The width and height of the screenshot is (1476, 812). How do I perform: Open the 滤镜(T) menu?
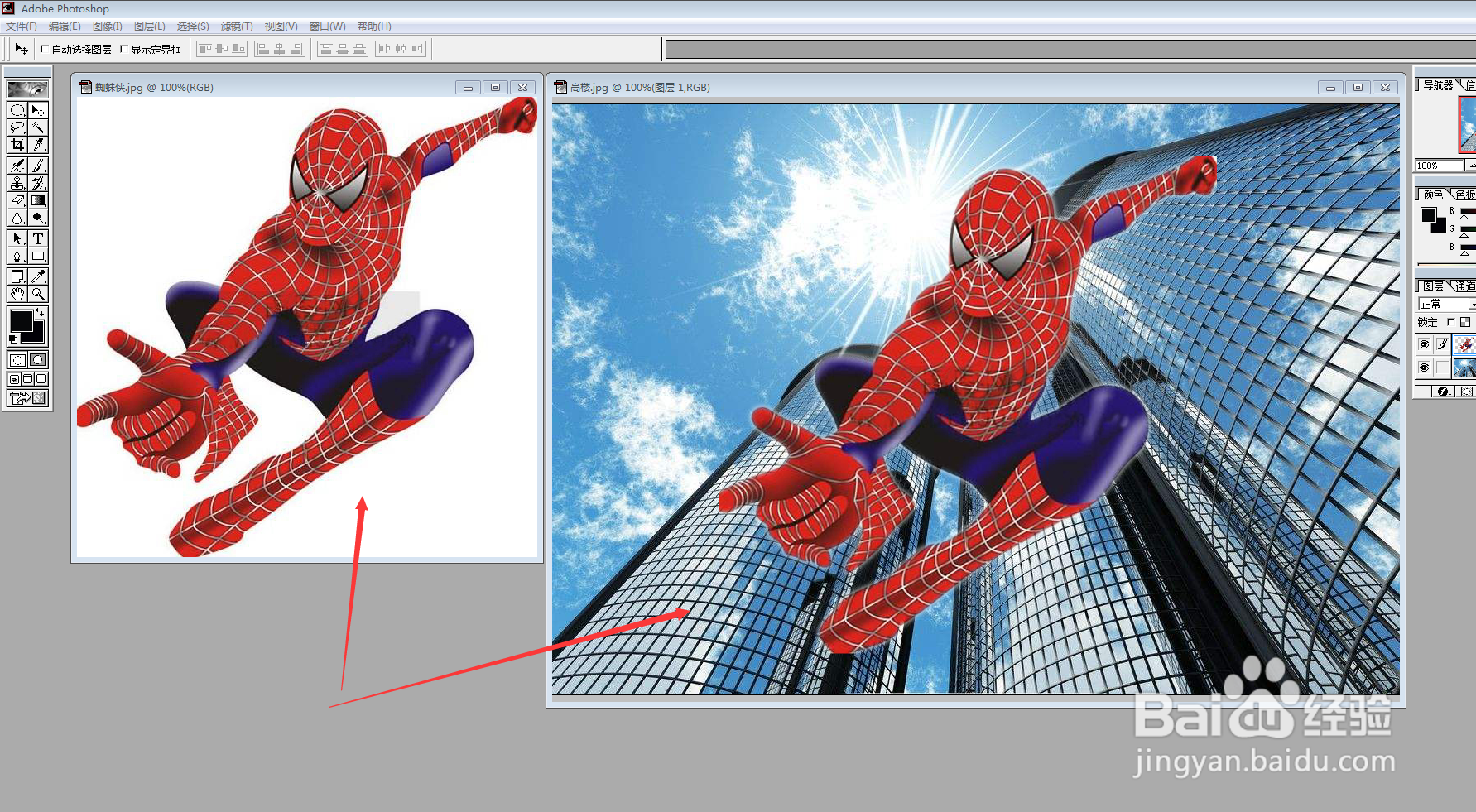point(237,26)
